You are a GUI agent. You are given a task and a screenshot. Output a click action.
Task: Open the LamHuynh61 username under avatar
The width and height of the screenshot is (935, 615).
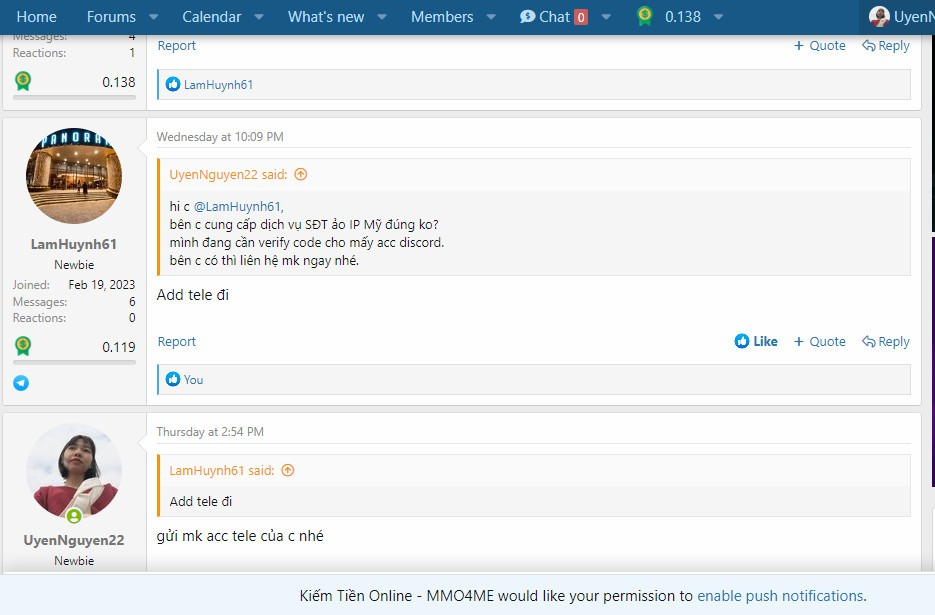pos(74,244)
